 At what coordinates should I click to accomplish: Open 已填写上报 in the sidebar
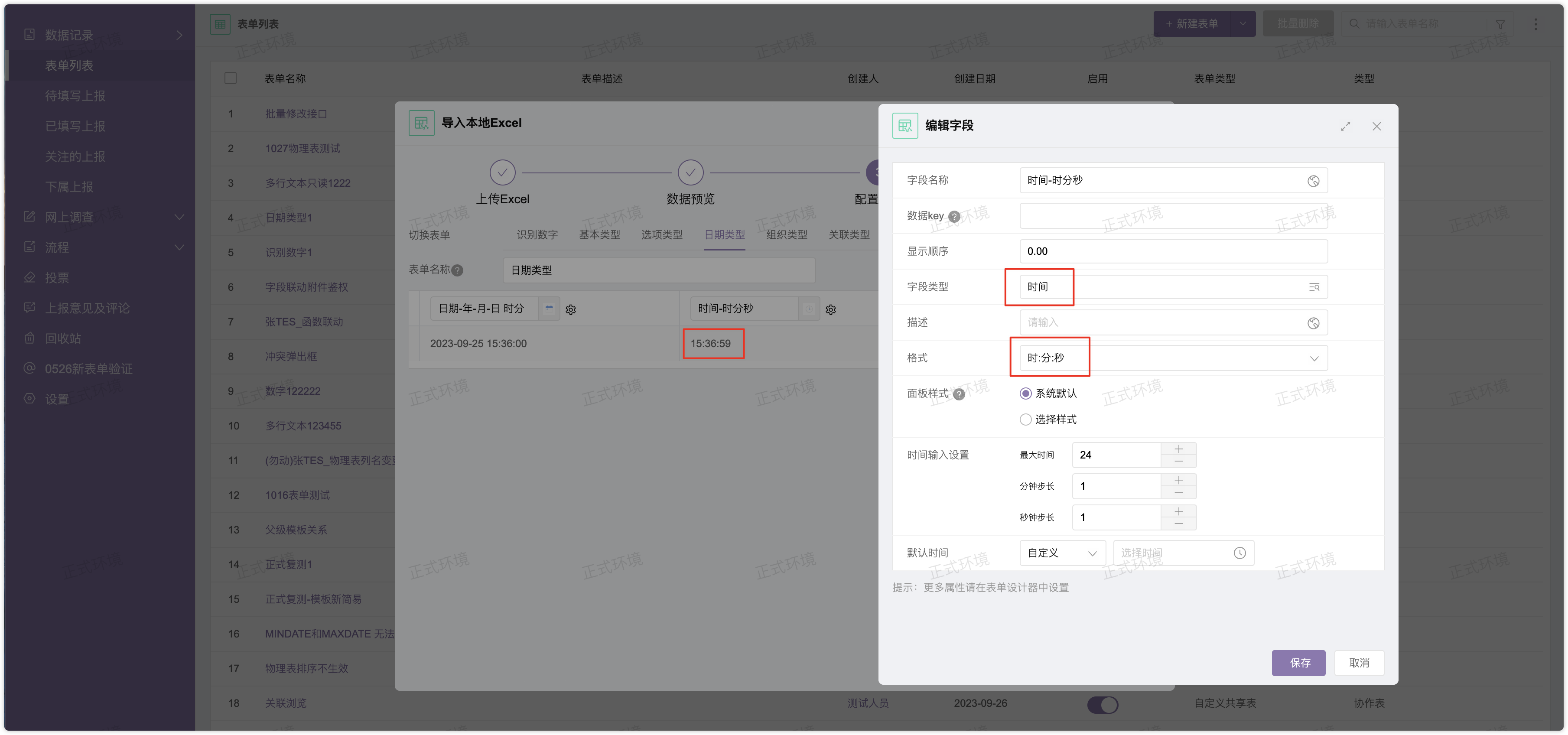click(x=75, y=127)
